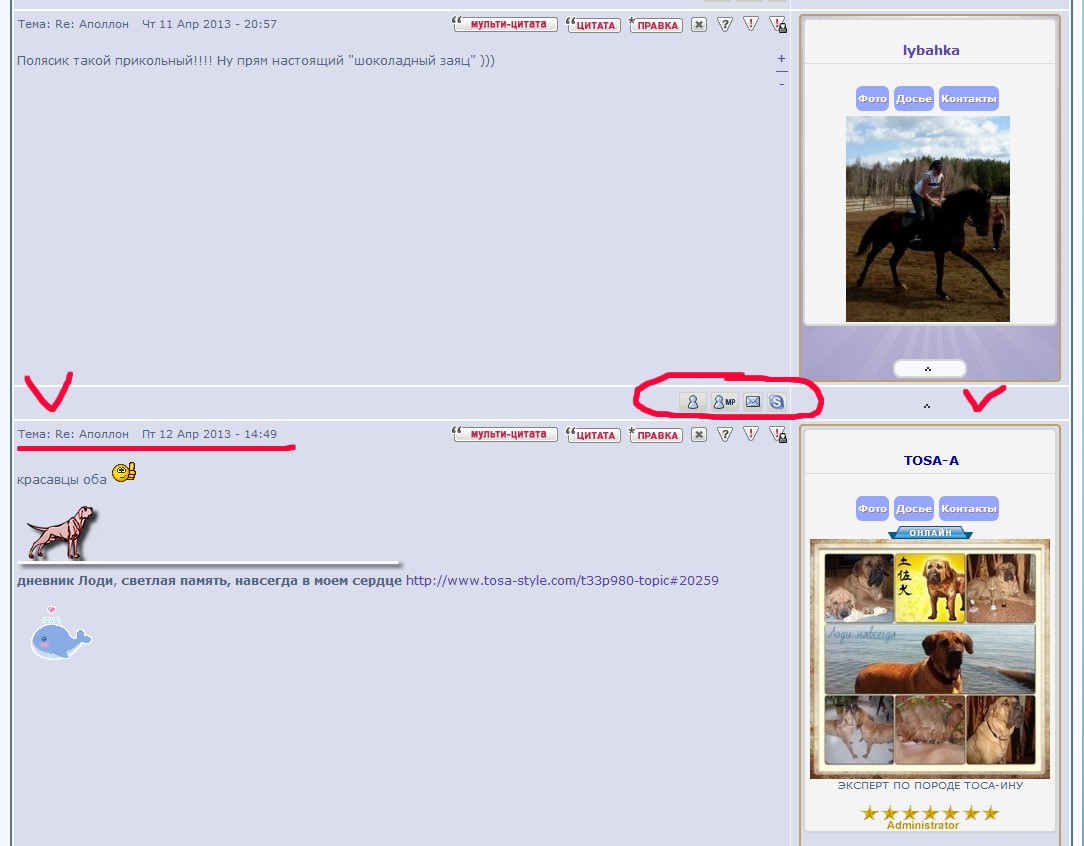
Task: Open the TOSA-A username link
Action: click(931, 460)
